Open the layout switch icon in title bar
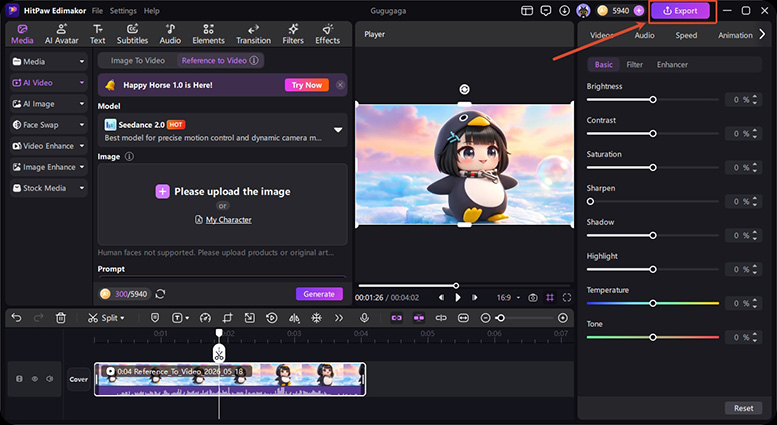 pos(527,10)
